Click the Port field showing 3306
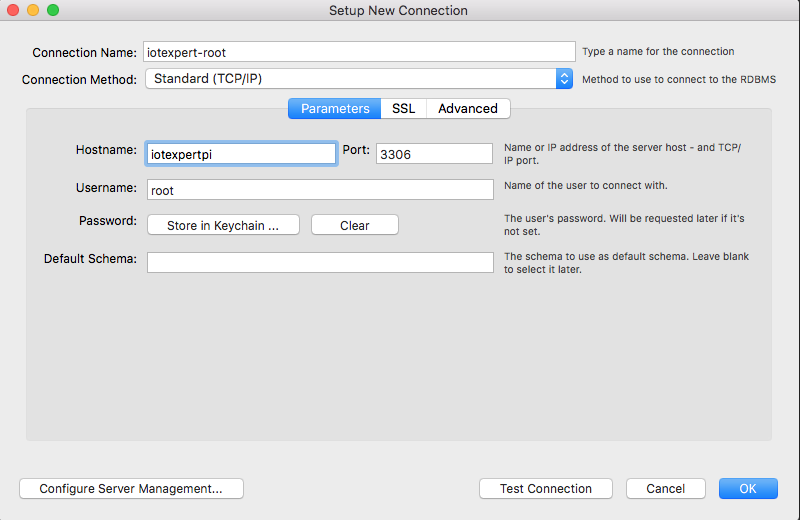Image resolution: width=800 pixels, height=520 pixels. (x=434, y=154)
